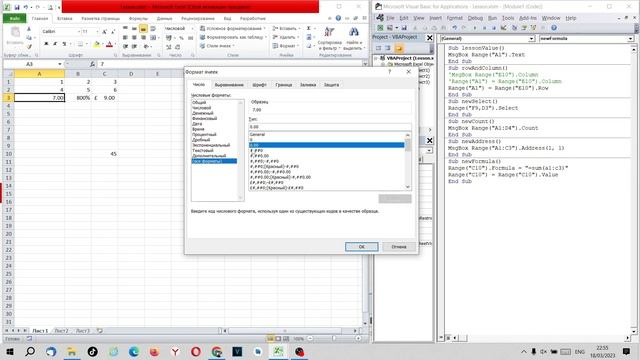Click the Insert Function fx icon

pos(92,64)
